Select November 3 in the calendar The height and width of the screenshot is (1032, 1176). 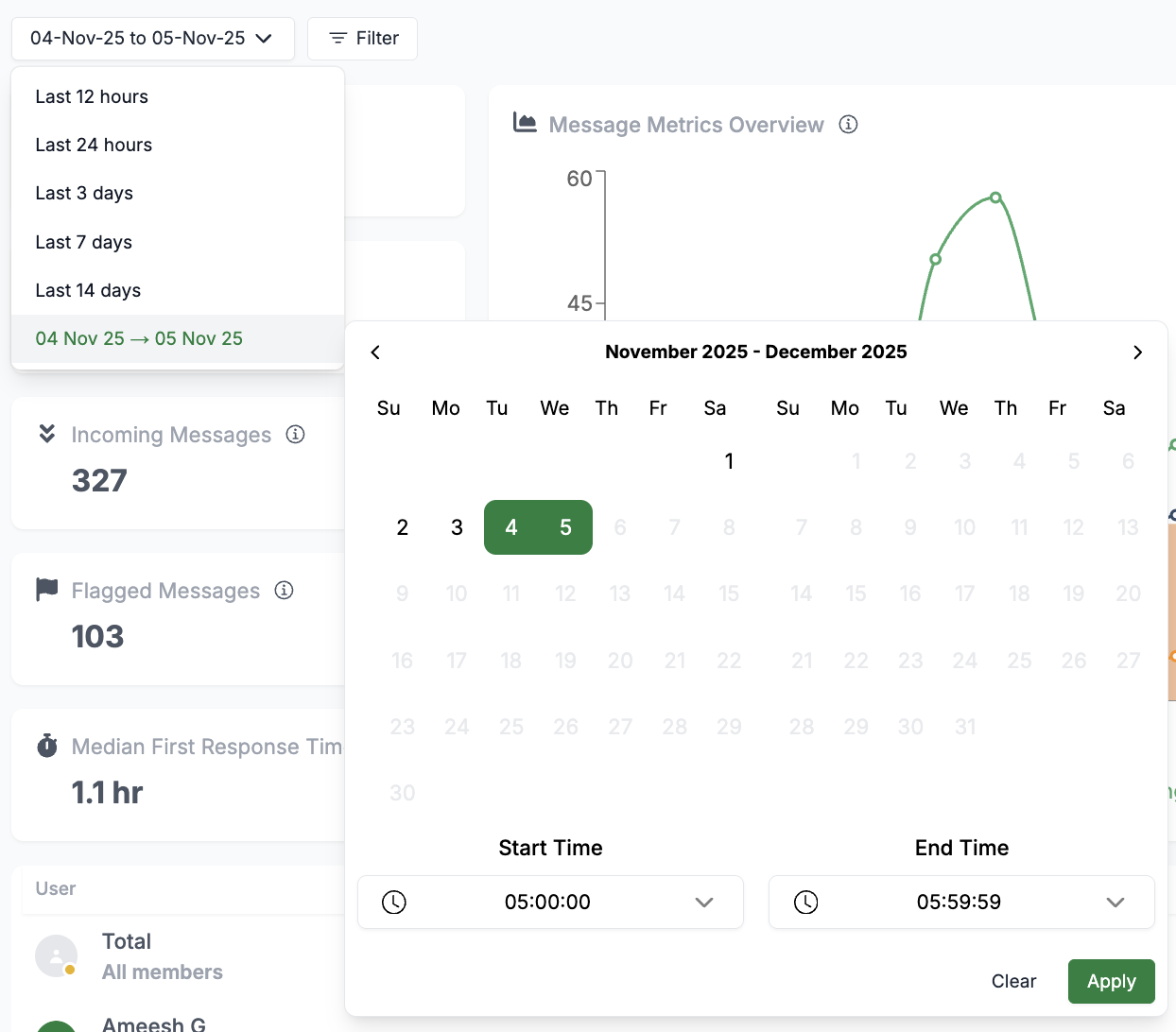click(x=457, y=527)
